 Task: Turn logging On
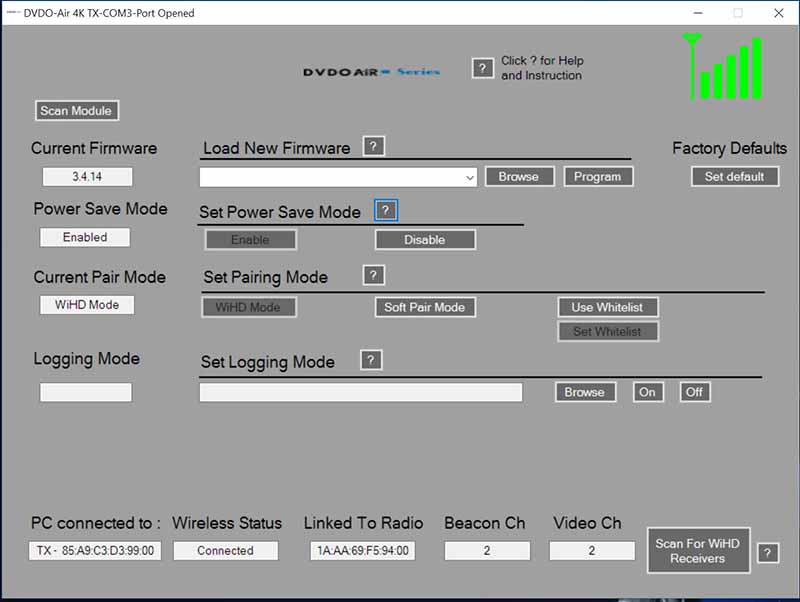648,392
